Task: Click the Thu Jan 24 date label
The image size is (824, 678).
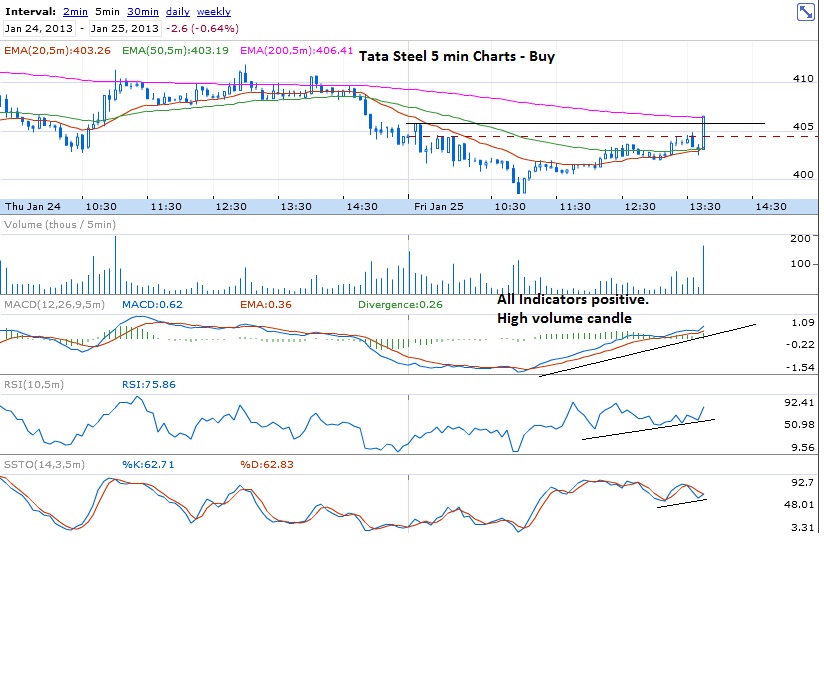Action: click(x=33, y=207)
